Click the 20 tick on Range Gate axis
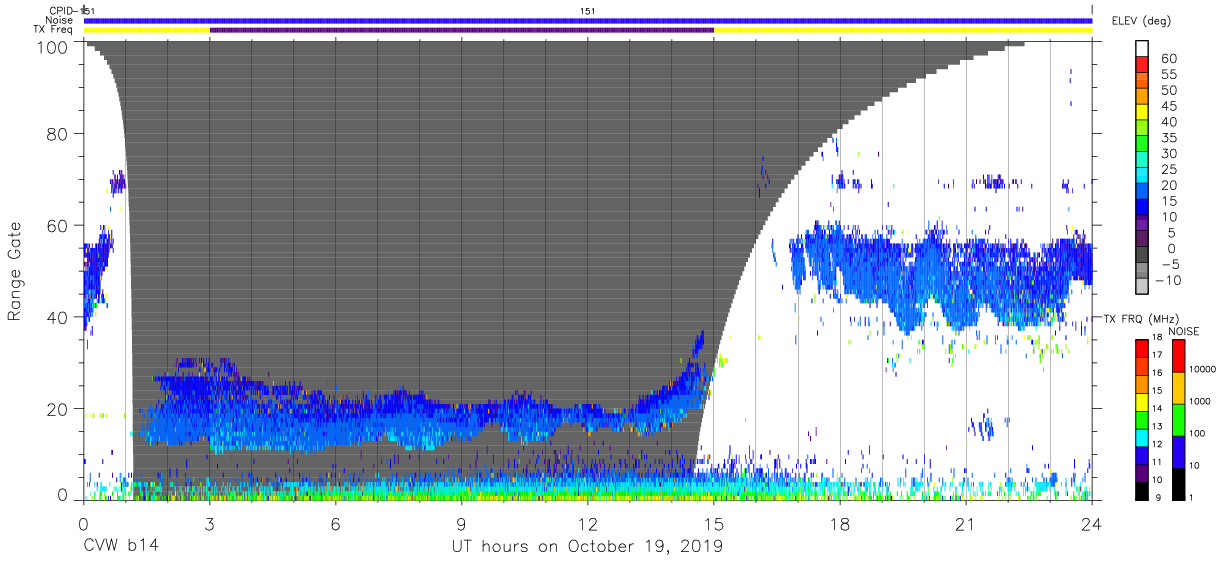1228x567 pixels. click(x=57, y=409)
